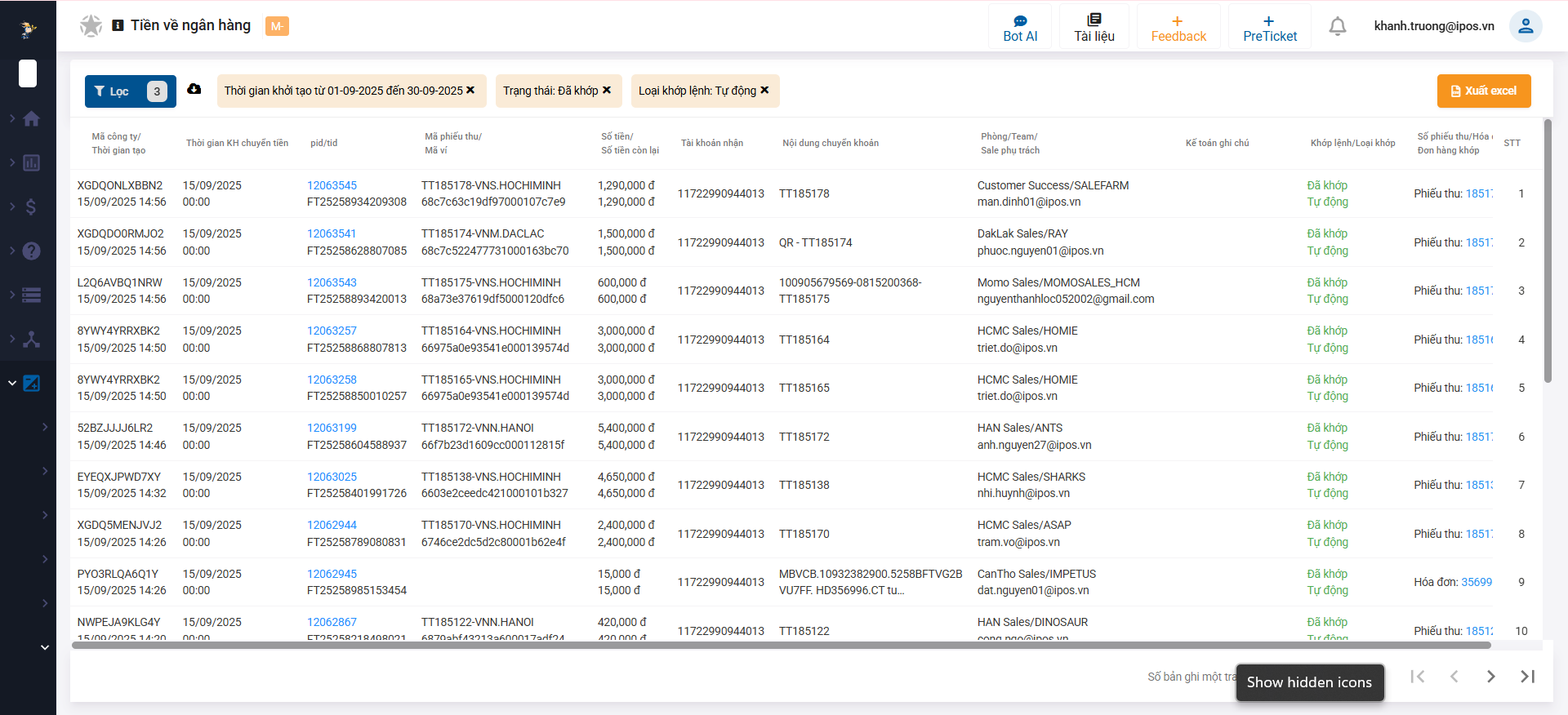Click the app logo at sidebar top
This screenshot has height=715, width=1568.
tap(28, 29)
